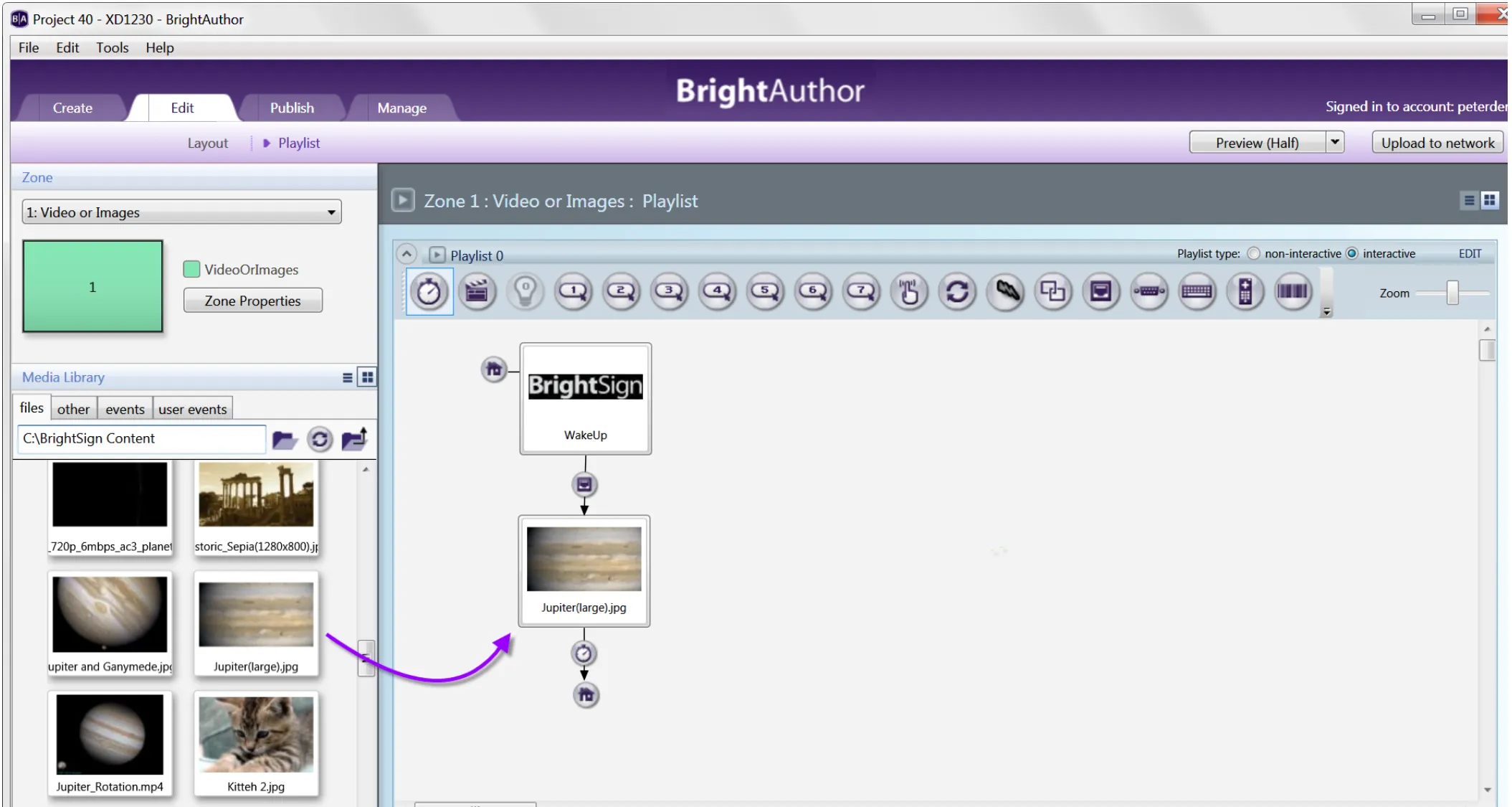1512x807 pixels.
Task: Select the media end clapperboard event
Action: click(477, 292)
